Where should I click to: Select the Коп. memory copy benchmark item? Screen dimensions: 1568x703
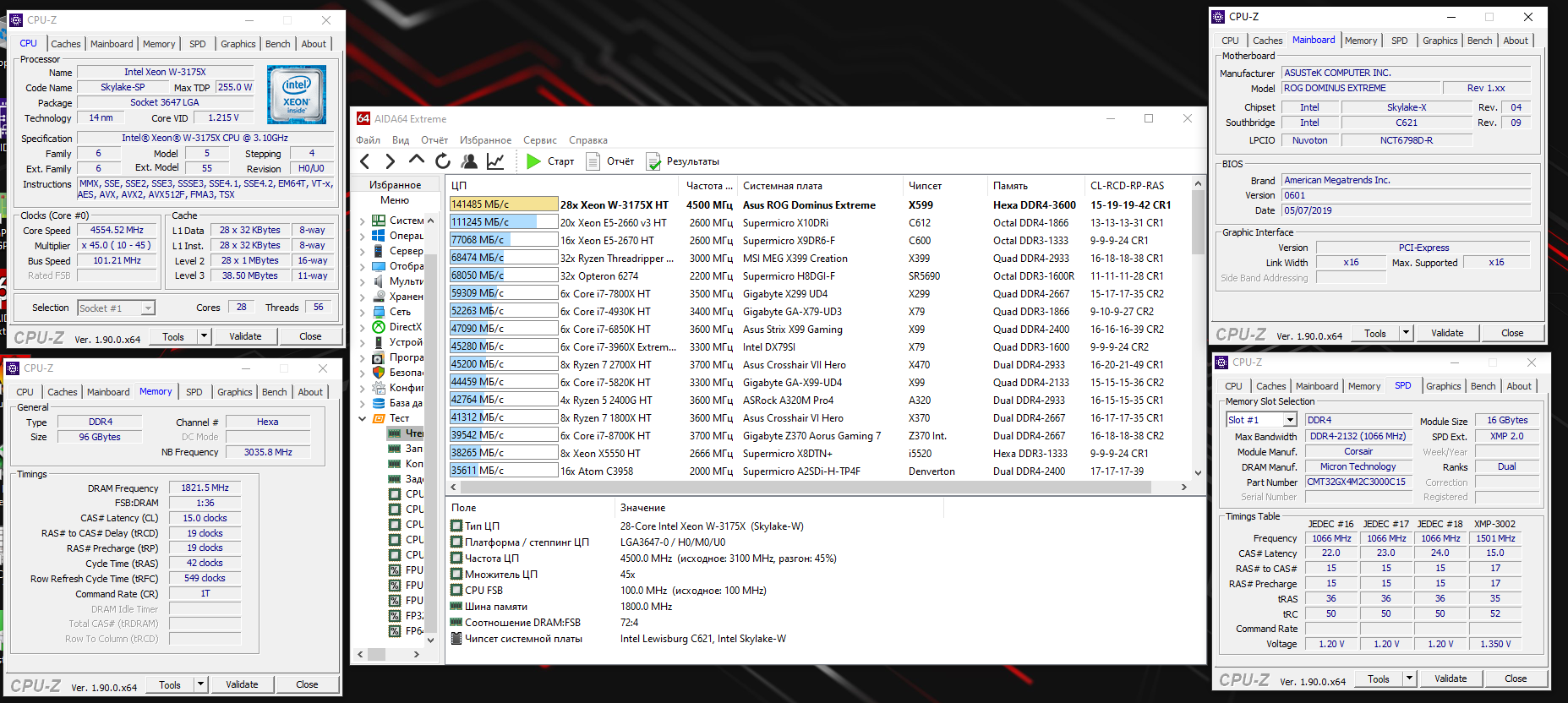405,464
